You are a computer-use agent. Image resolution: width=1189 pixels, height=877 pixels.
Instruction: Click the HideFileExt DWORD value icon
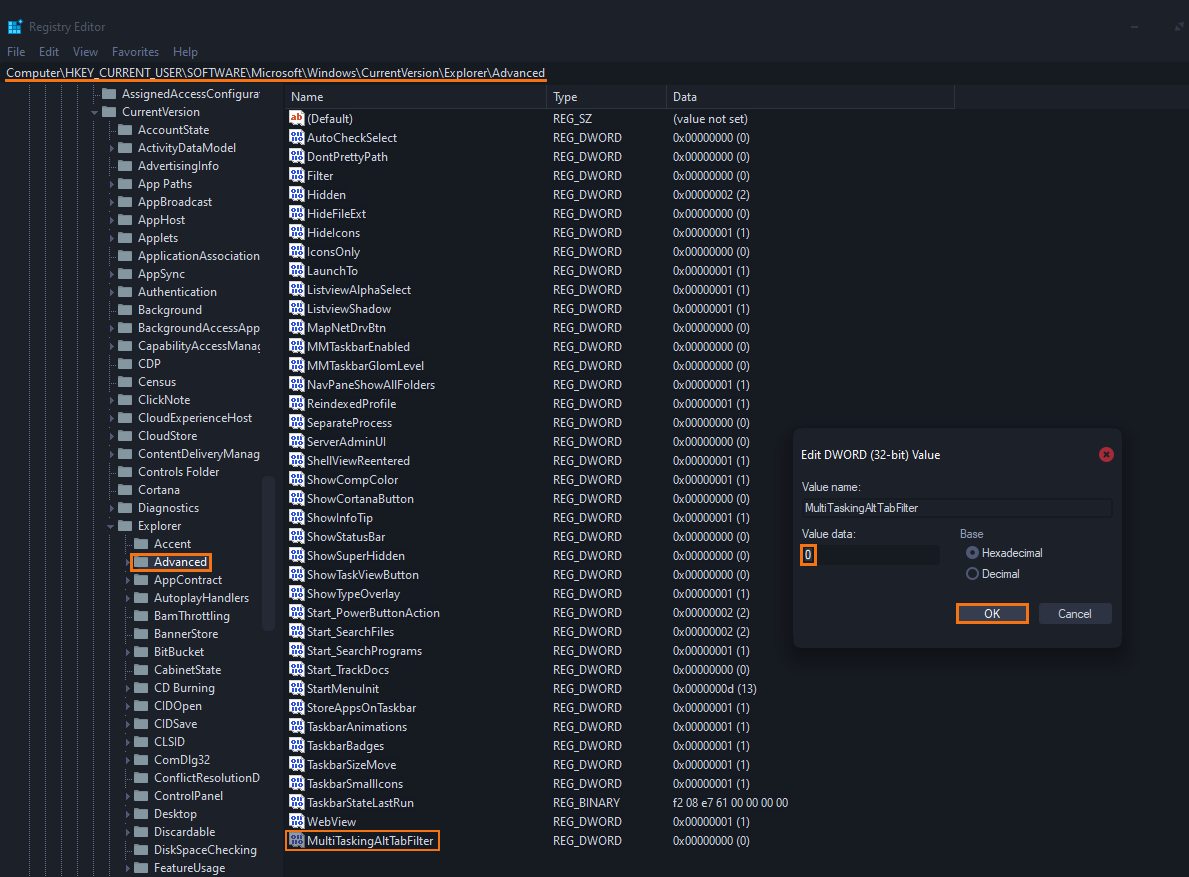pos(296,213)
